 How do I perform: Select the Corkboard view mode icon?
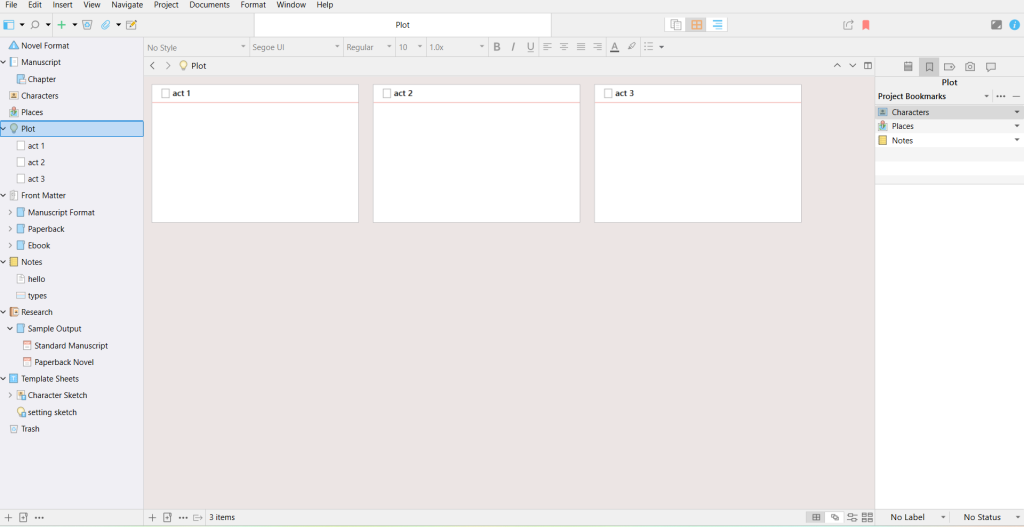(697, 25)
